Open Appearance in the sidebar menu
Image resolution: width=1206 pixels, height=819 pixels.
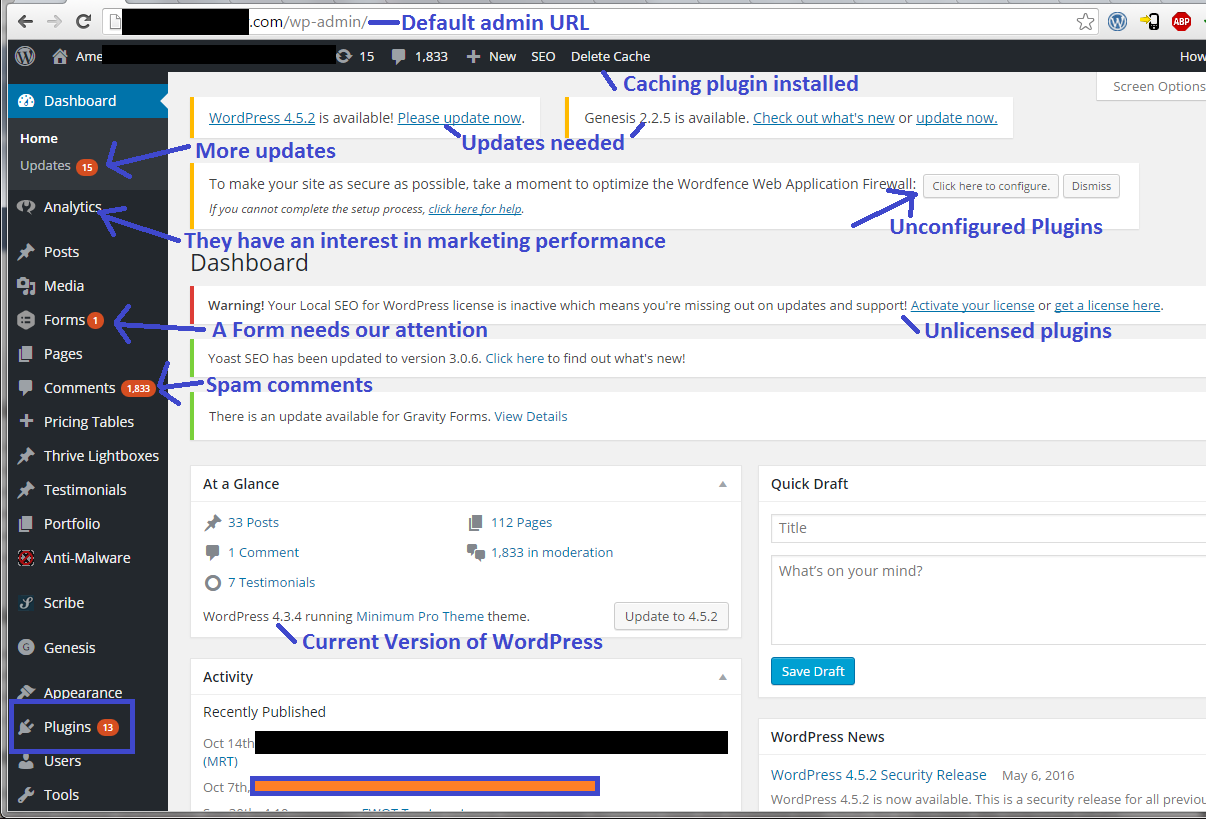tap(84, 693)
